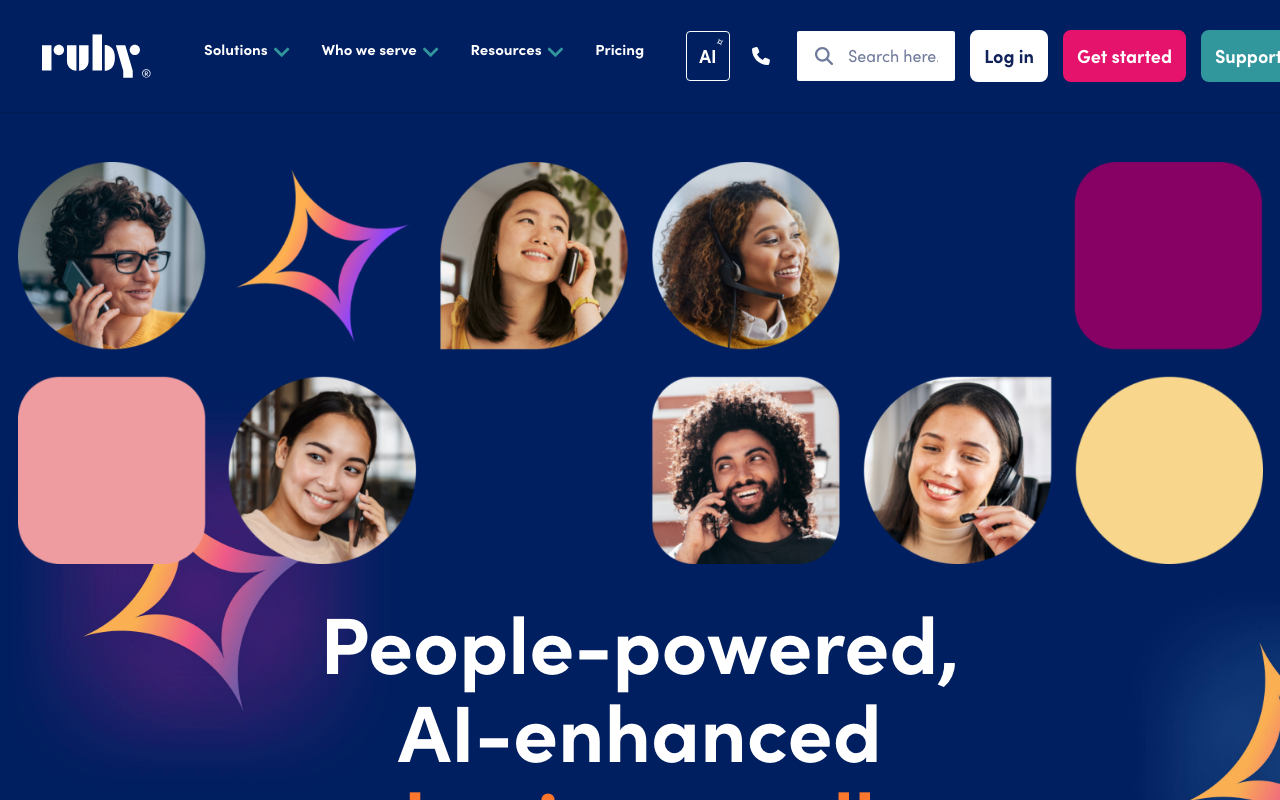Select the pink rounded square tile

click(x=111, y=470)
